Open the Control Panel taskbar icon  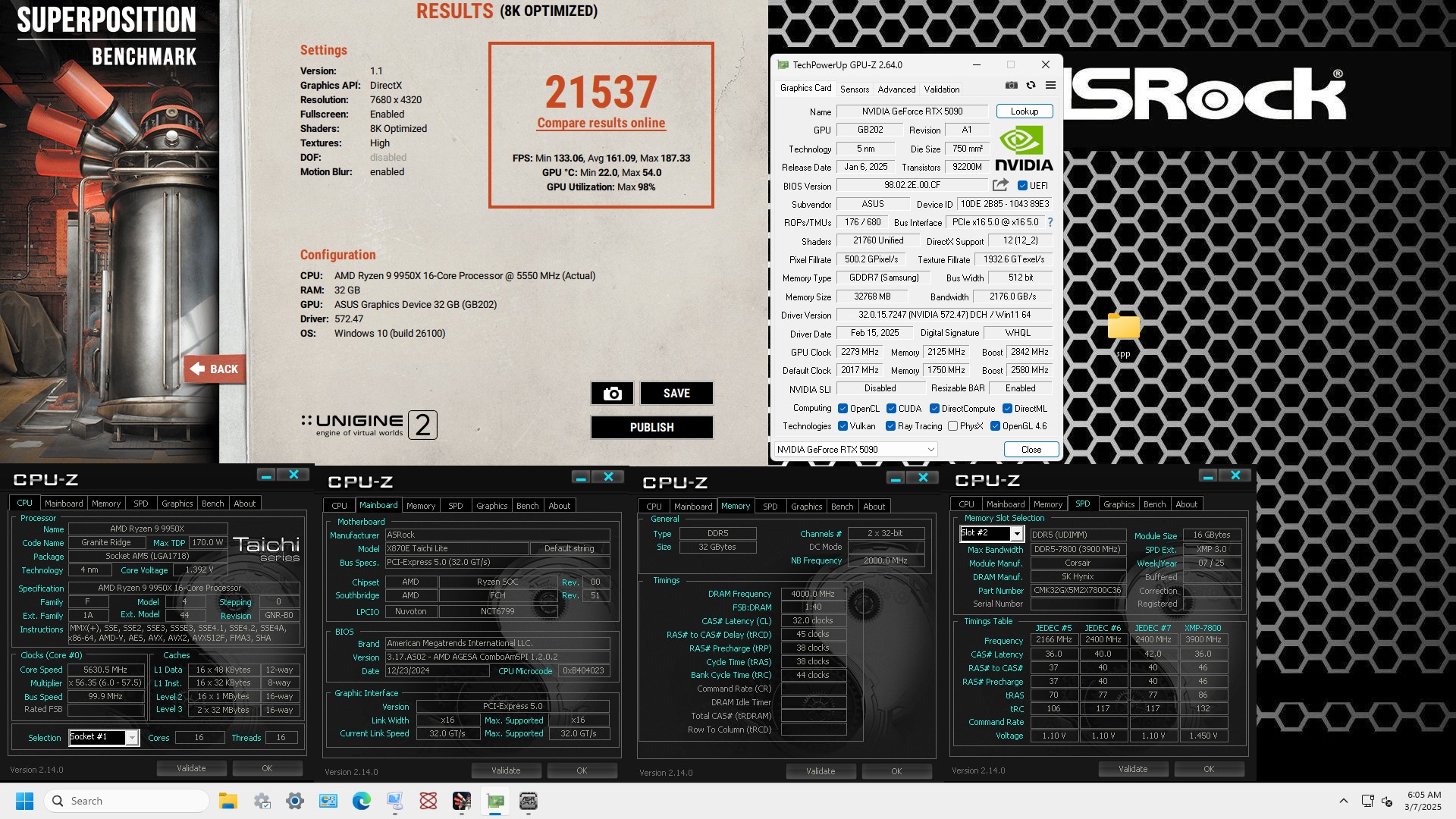[x=328, y=801]
